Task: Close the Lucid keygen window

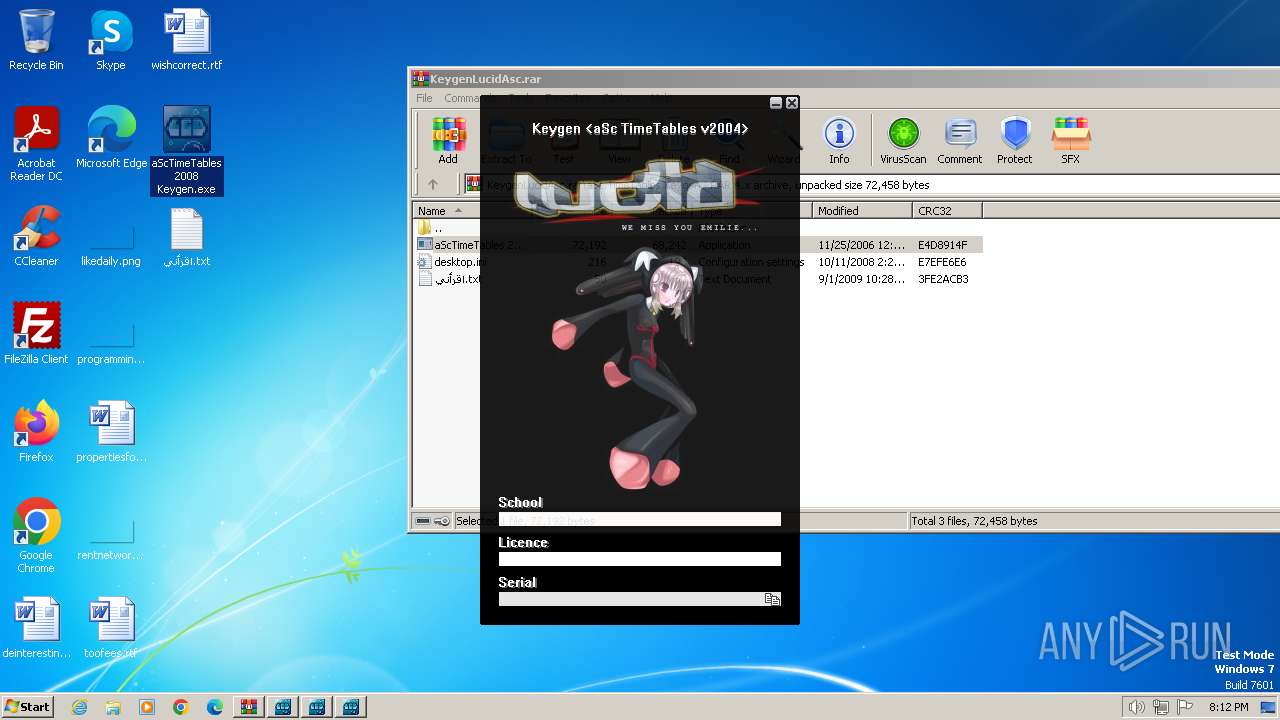Action: [792, 103]
